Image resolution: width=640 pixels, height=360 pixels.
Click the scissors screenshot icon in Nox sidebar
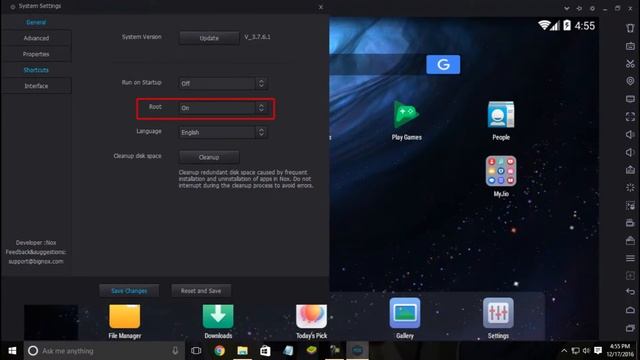(630, 64)
